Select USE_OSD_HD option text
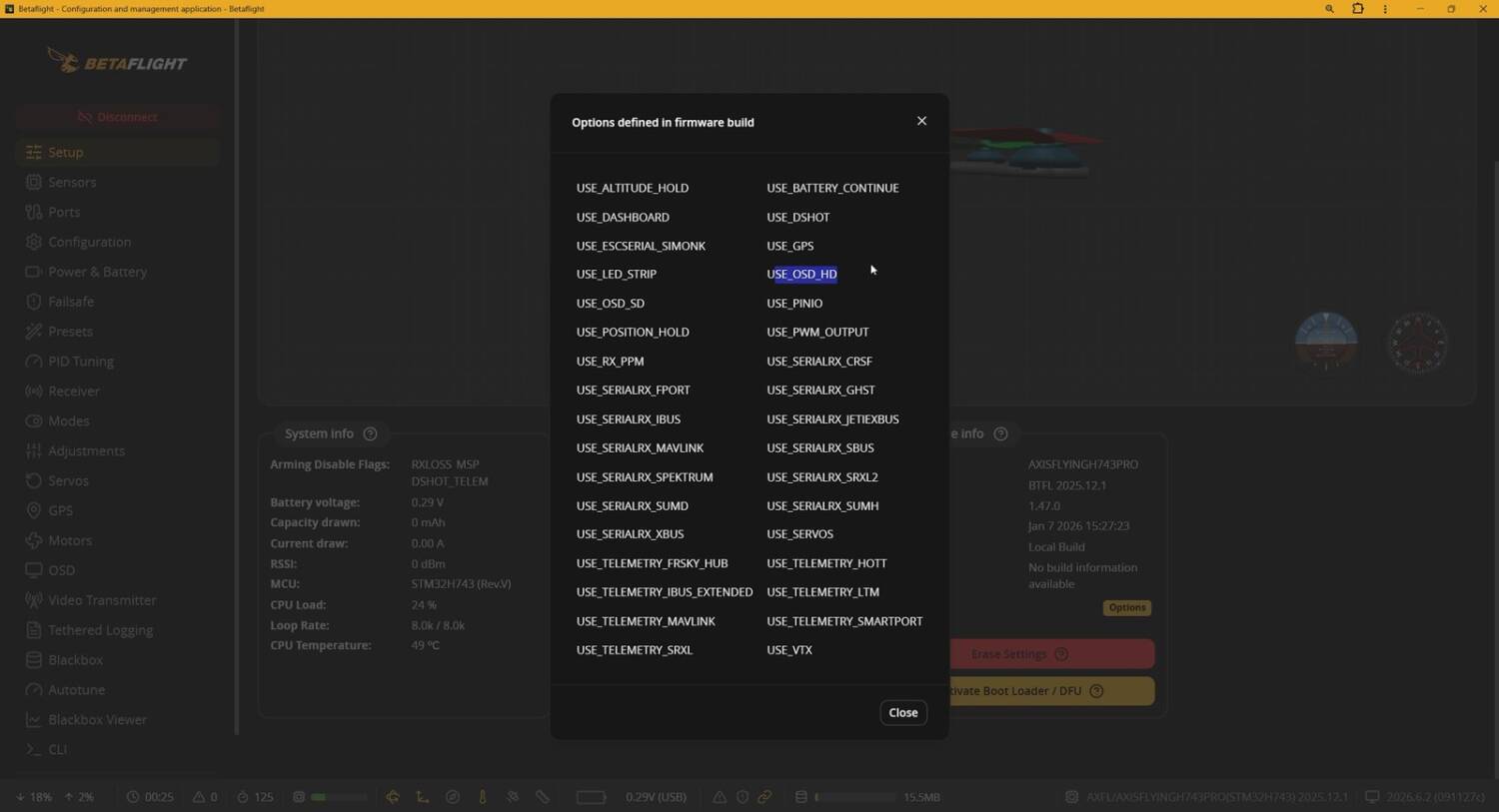This screenshot has height=812, width=1499. 801,274
